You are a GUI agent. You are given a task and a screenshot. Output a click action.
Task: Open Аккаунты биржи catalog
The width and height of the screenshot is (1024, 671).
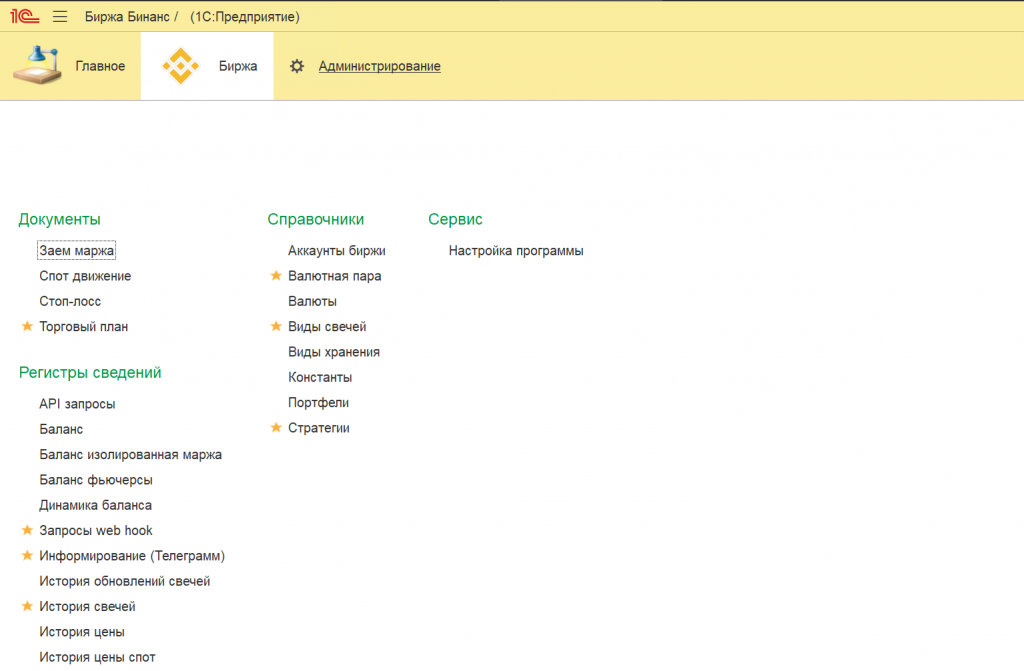pos(337,251)
